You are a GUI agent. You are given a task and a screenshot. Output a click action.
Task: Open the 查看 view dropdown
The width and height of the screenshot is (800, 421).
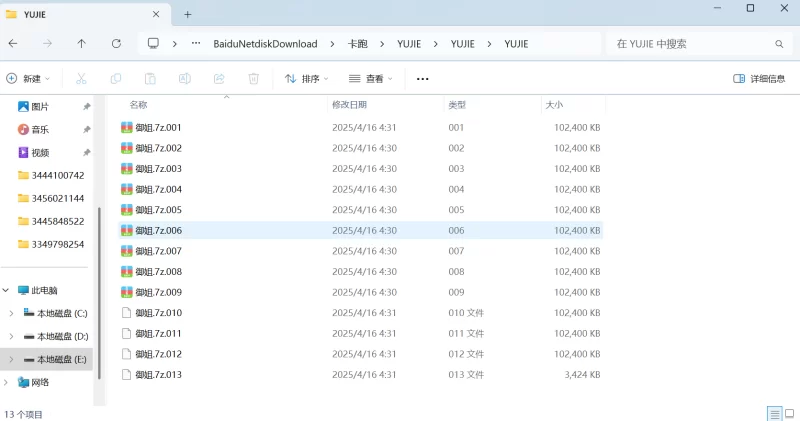point(370,79)
